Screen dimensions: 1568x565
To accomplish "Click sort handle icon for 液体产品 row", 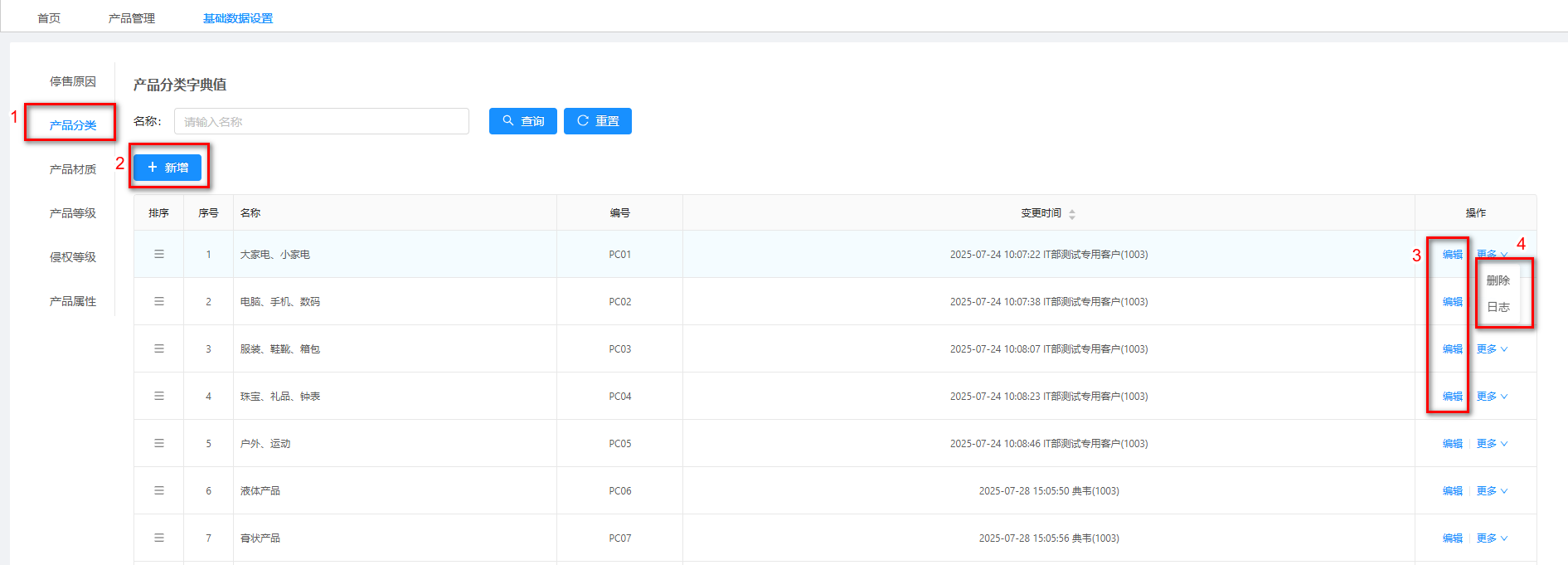I will 158,490.
